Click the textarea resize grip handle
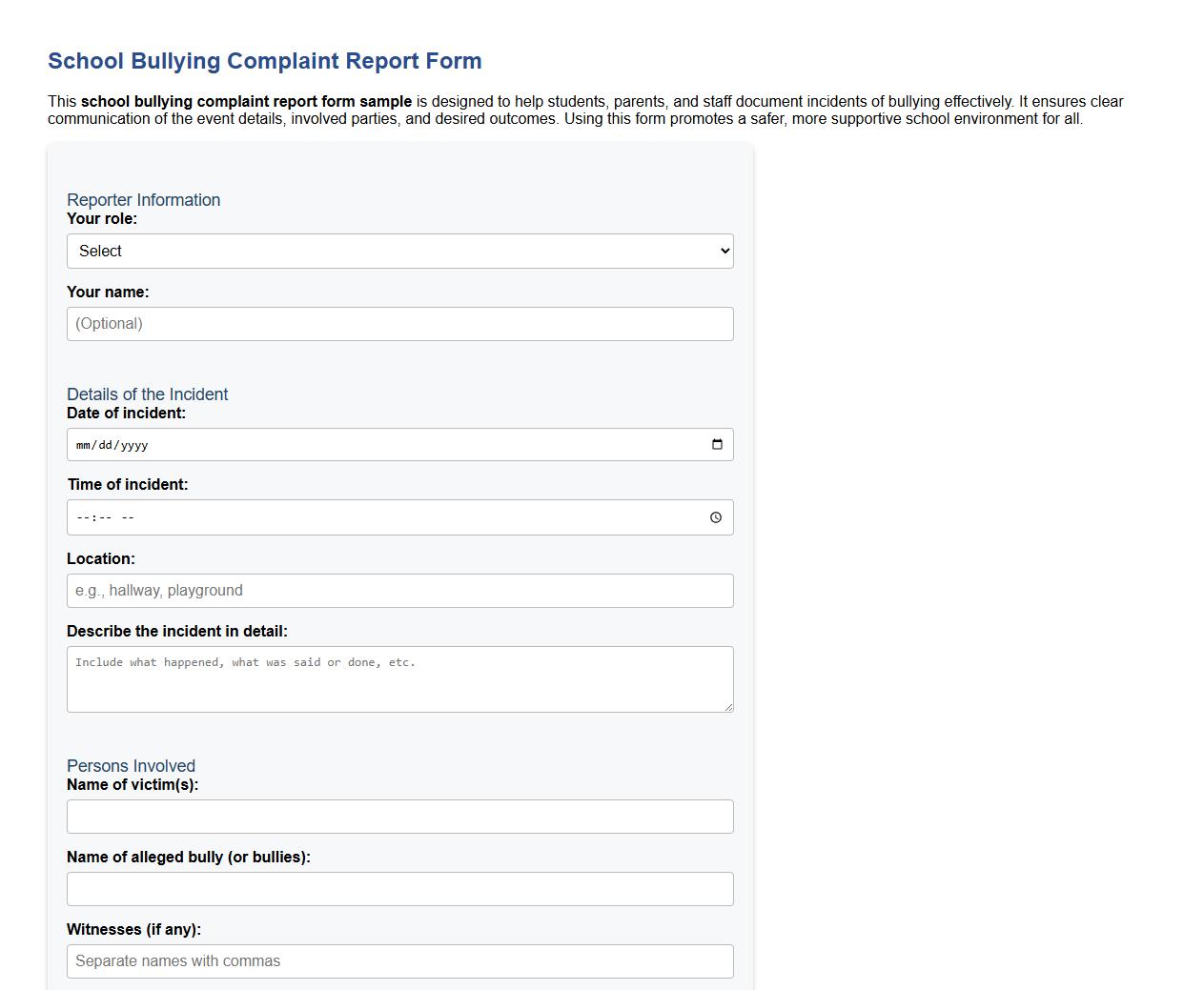 (729, 708)
